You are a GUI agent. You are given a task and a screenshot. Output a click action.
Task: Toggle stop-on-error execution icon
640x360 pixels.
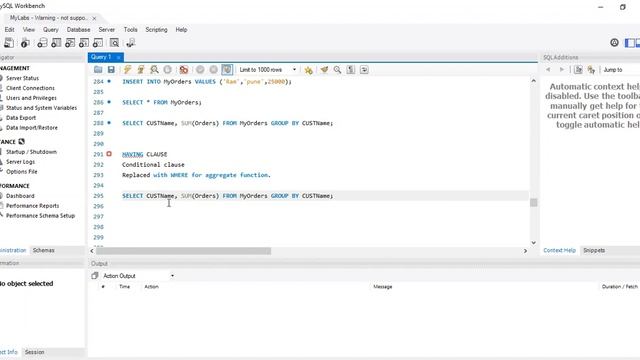click(184, 70)
